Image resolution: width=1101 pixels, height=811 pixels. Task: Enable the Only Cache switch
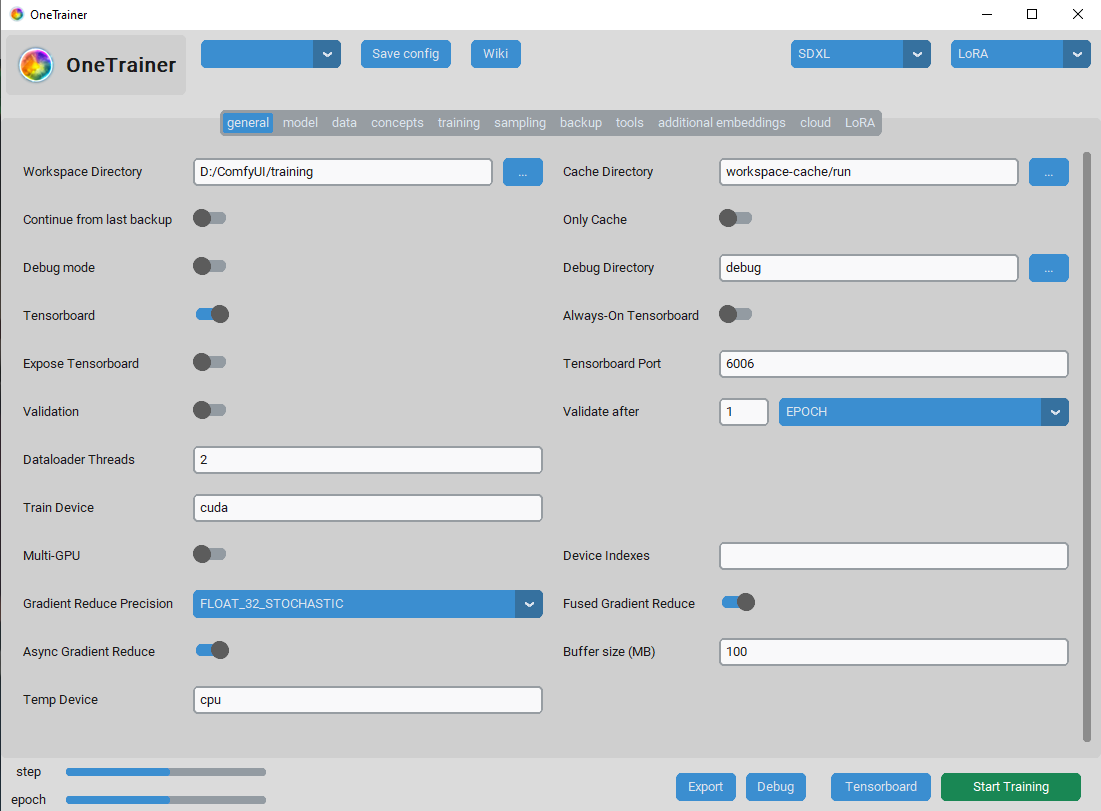pos(736,218)
